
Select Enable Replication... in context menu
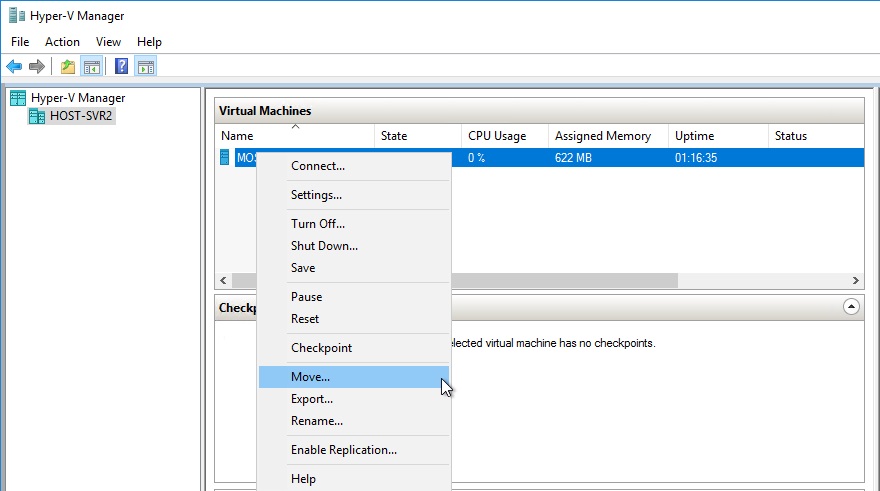coord(343,450)
